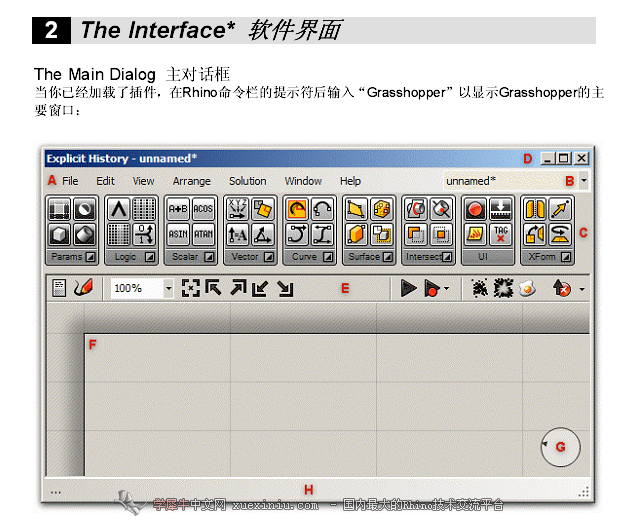Click the caret-shaped logic icon in Logic
Image resolution: width=620 pixels, height=525 pixels.
pos(119,209)
